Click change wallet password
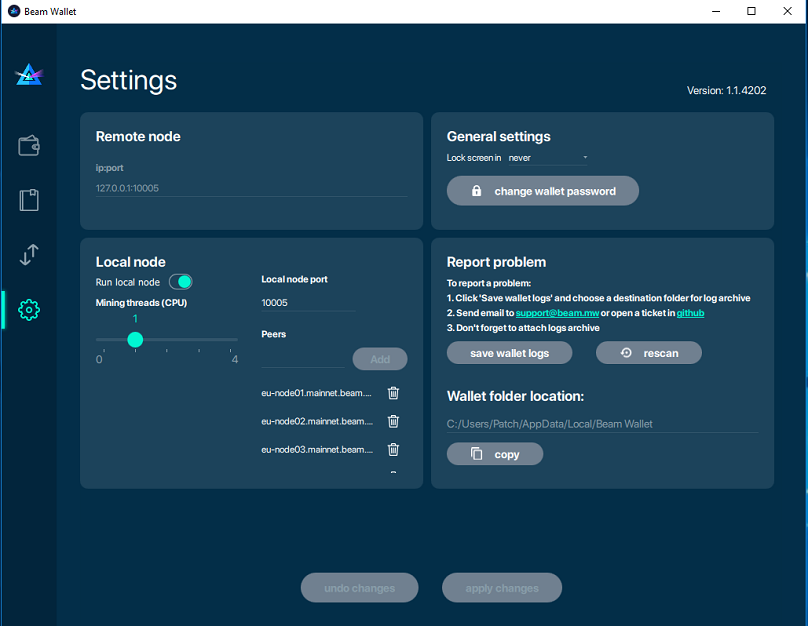Image resolution: width=808 pixels, height=626 pixels. pos(542,190)
